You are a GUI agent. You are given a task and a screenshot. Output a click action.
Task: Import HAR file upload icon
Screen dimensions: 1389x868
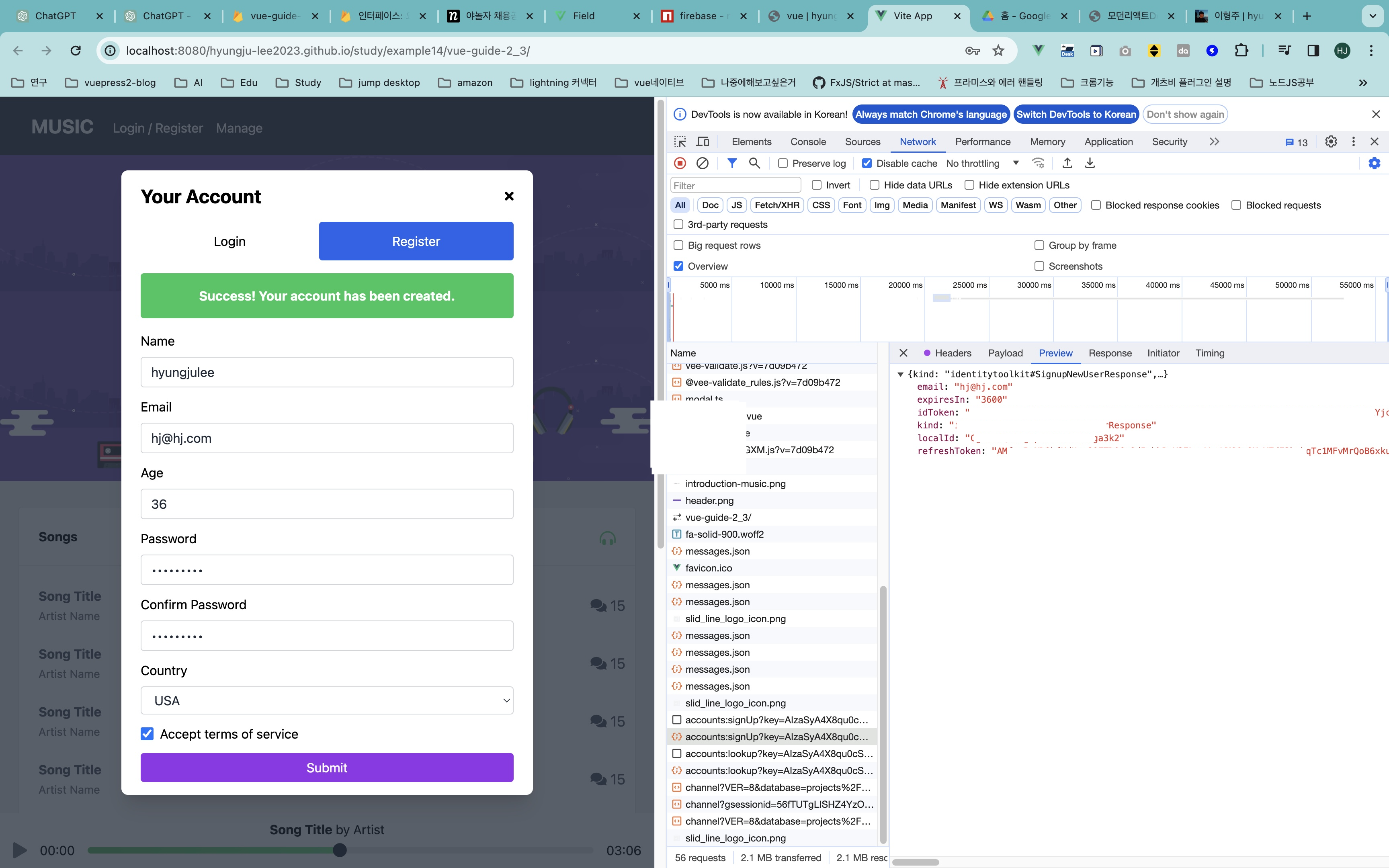1067,163
